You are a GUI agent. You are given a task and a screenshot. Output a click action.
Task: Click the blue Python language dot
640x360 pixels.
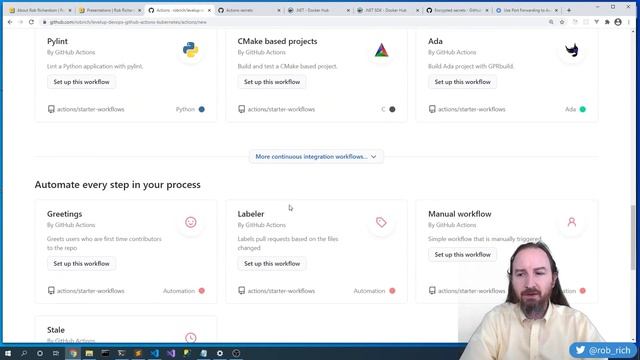[202, 109]
